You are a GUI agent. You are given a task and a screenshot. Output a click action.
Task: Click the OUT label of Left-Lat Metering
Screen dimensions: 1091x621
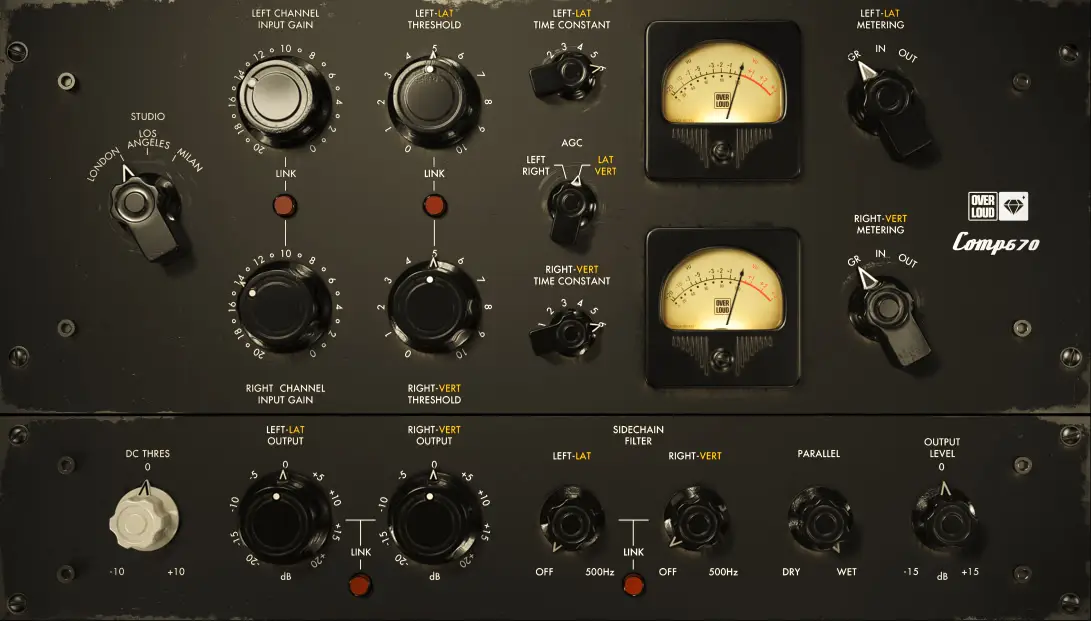click(x=907, y=55)
